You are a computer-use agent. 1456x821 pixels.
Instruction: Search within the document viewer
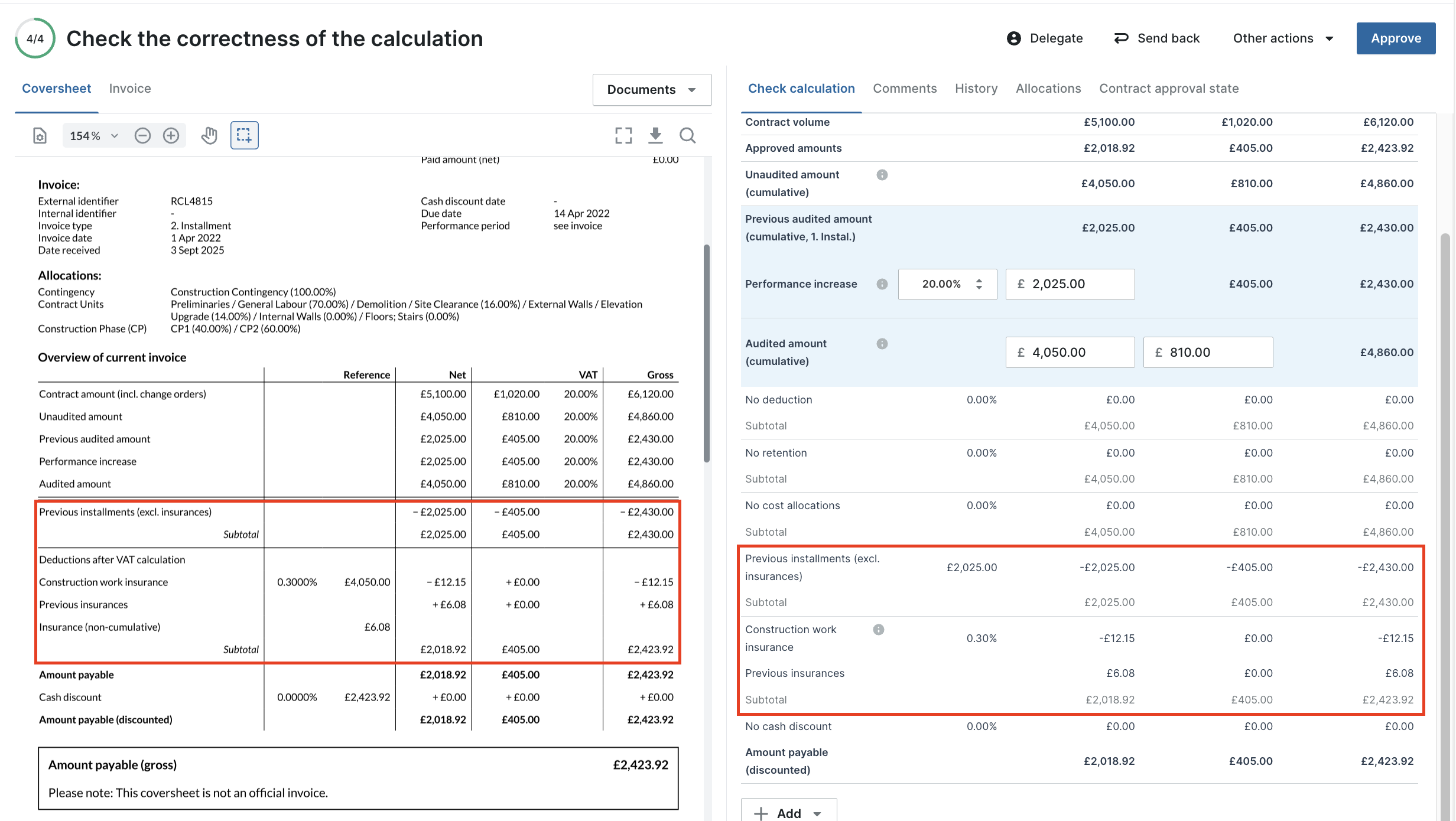click(x=687, y=136)
